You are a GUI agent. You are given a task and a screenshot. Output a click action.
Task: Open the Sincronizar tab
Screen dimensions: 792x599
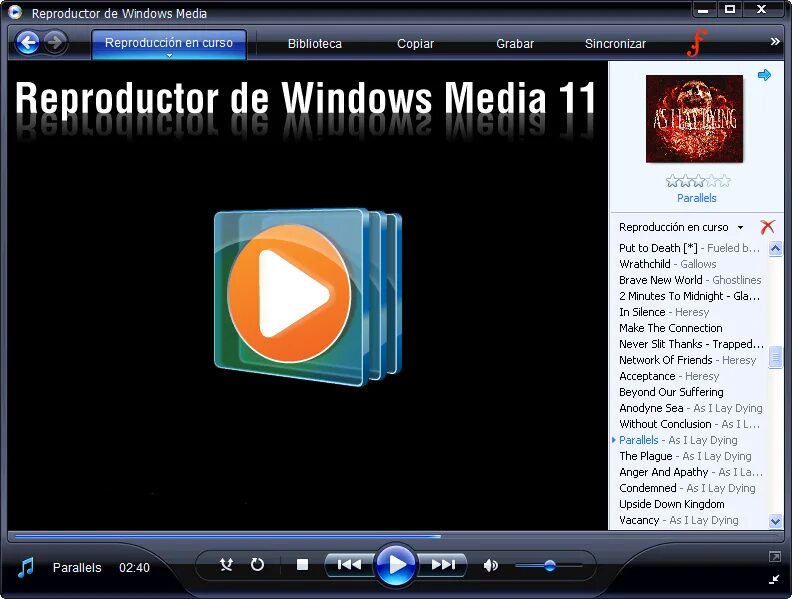tap(615, 44)
